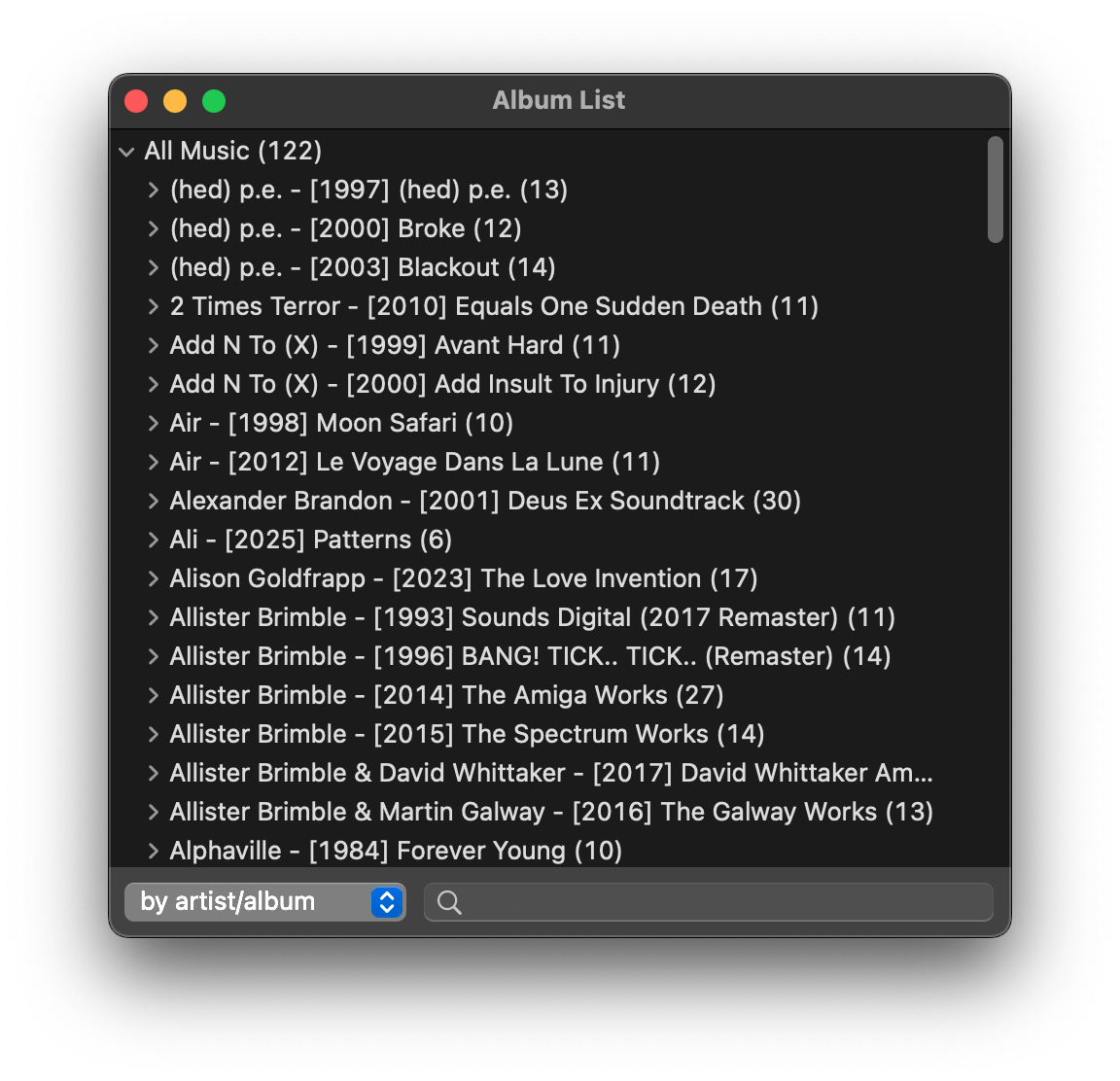Expand Deus Ex Soundtrack chevron
The width and height of the screenshot is (1120, 1081).
coord(153,502)
